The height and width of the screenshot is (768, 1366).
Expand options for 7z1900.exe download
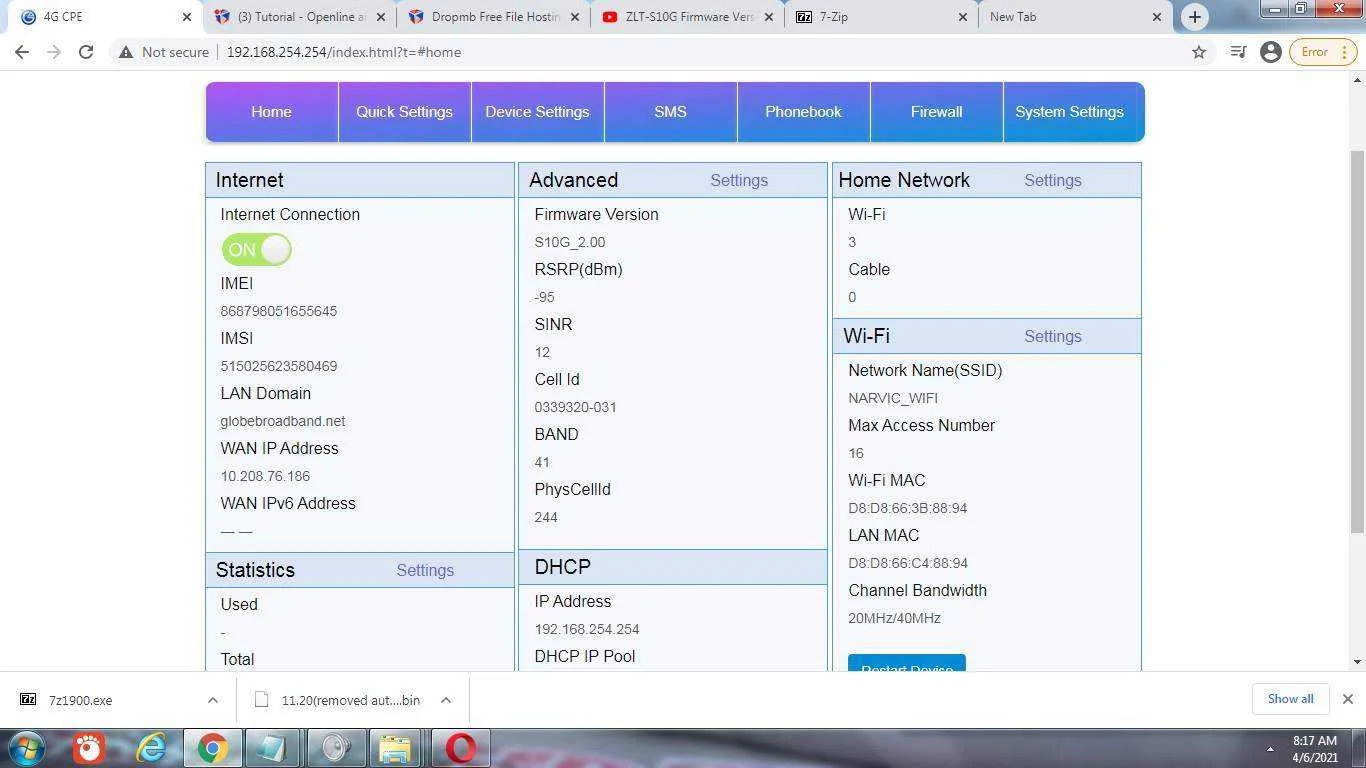[x=212, y=700]
